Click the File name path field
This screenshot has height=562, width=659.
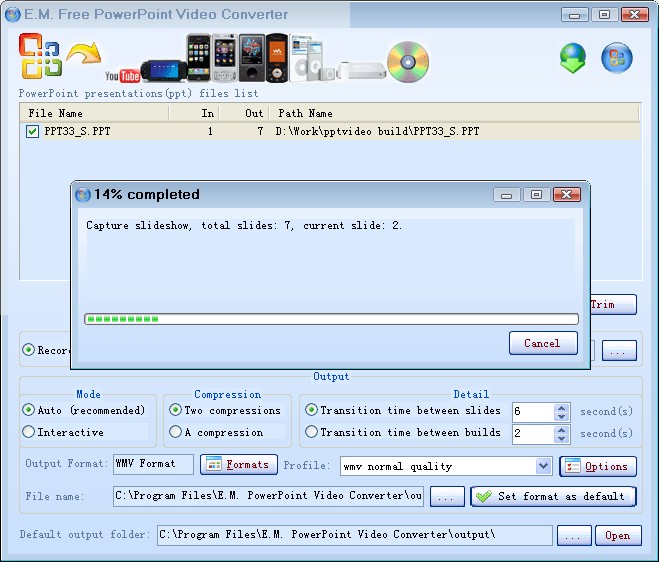tap(268, 496)
